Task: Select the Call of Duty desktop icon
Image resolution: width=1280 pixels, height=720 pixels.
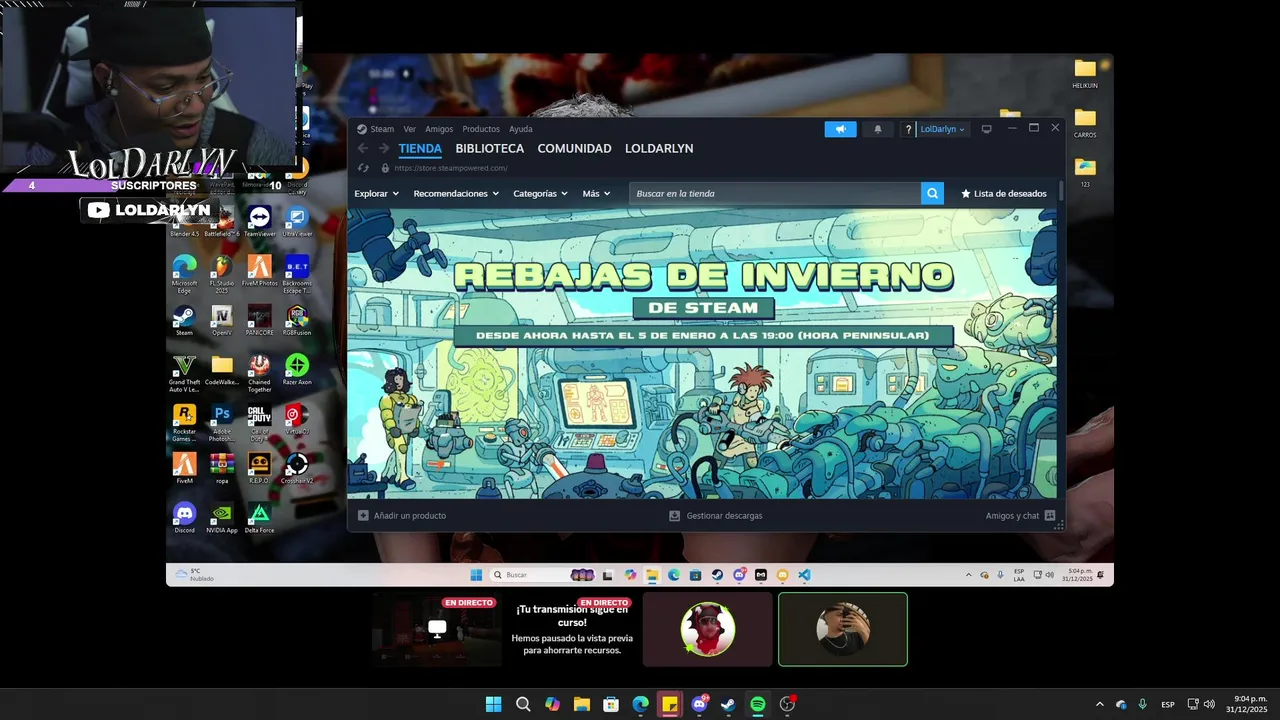Action: (x=259, y=422)
